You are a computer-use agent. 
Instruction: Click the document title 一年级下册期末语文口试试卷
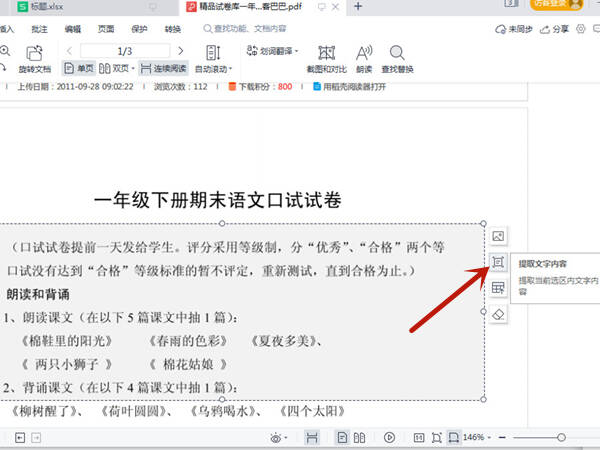pos(218,200)
